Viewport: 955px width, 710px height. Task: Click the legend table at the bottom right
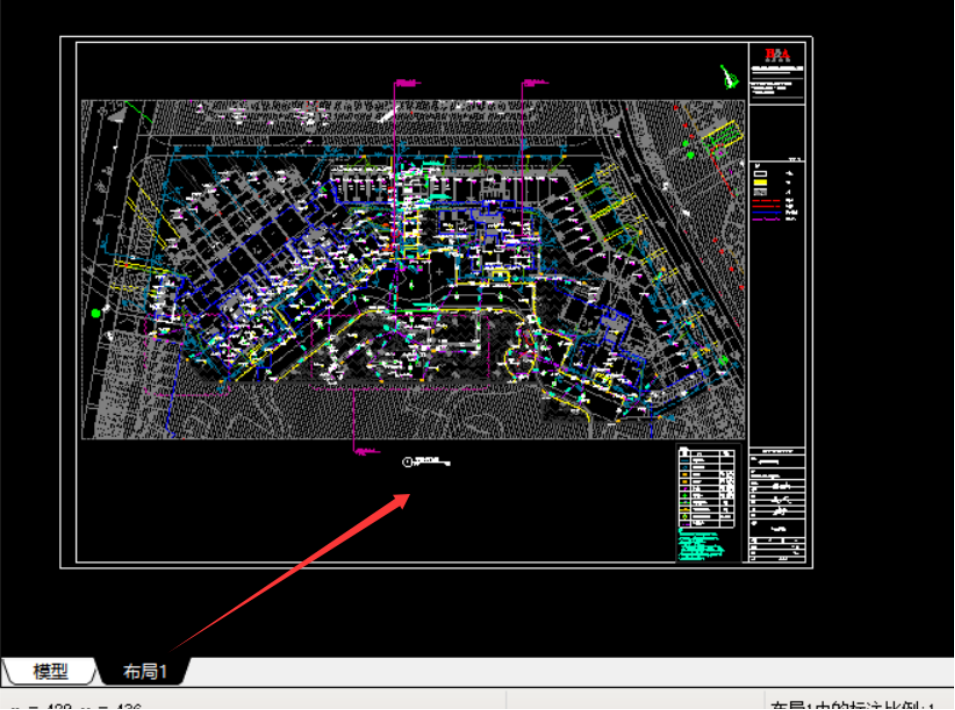pos(708,488)
